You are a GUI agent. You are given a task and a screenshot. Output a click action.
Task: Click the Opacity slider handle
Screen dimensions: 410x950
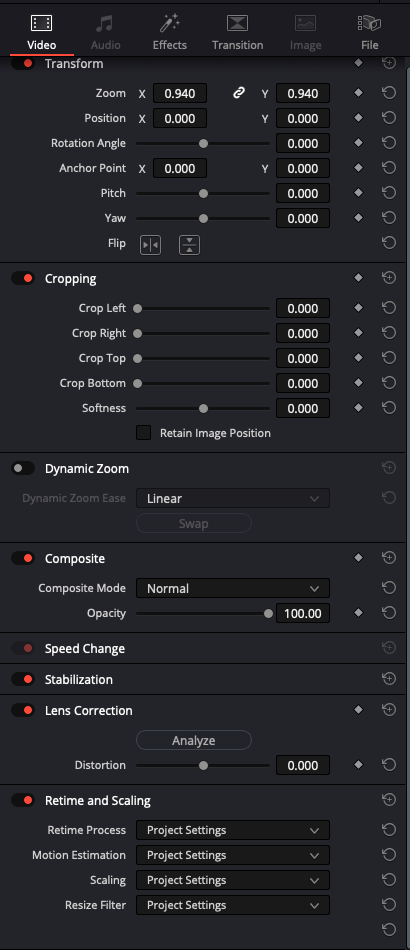point(268,613)
